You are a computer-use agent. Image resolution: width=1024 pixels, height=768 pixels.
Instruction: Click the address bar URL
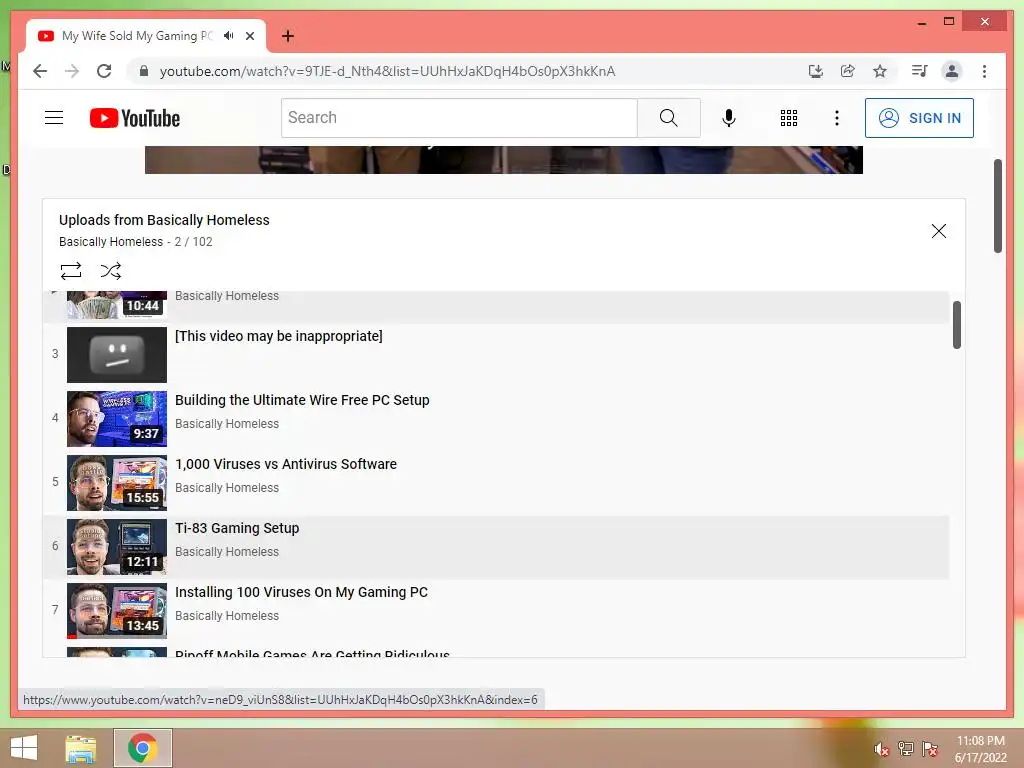coord(387,71)
